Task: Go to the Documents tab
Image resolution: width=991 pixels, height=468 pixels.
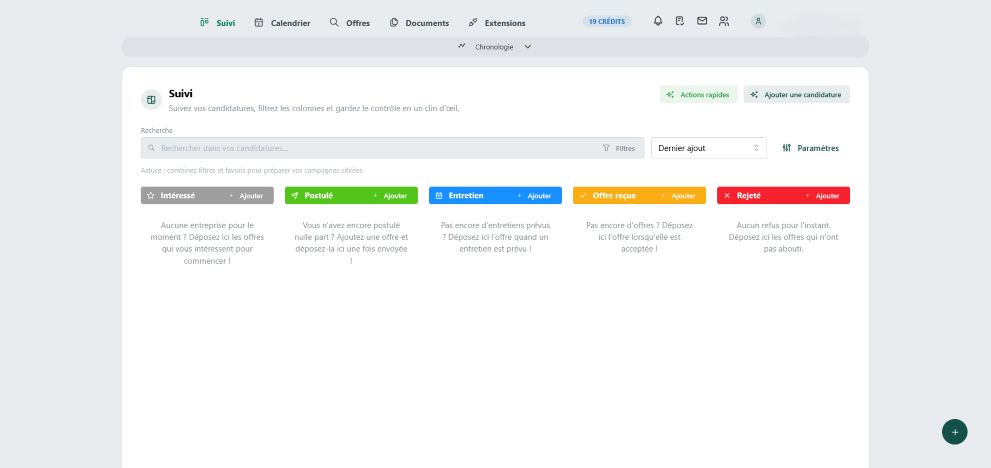Action: click(x=419, y=22)
